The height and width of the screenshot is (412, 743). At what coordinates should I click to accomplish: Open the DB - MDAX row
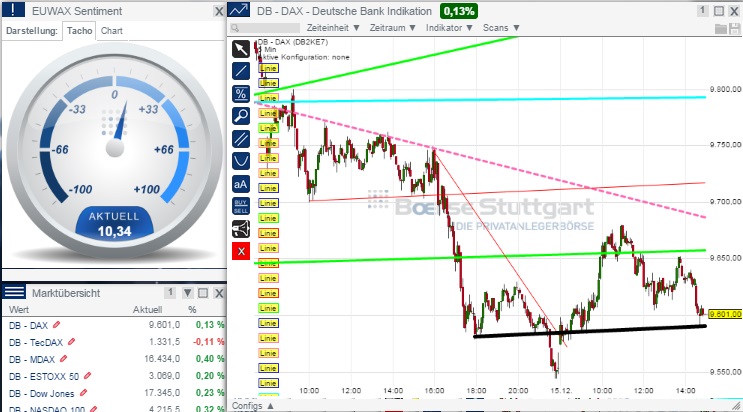coord(114,359)
